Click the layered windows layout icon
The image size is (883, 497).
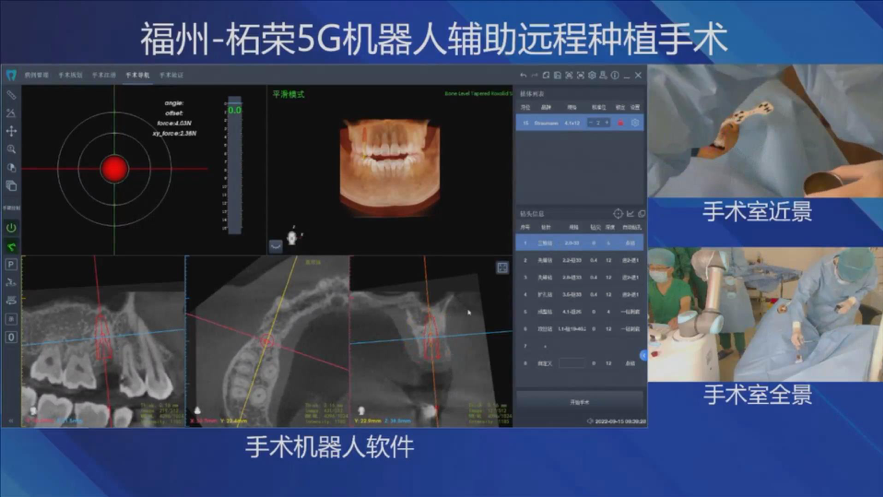pyautogui.click(x=11, y=186)
